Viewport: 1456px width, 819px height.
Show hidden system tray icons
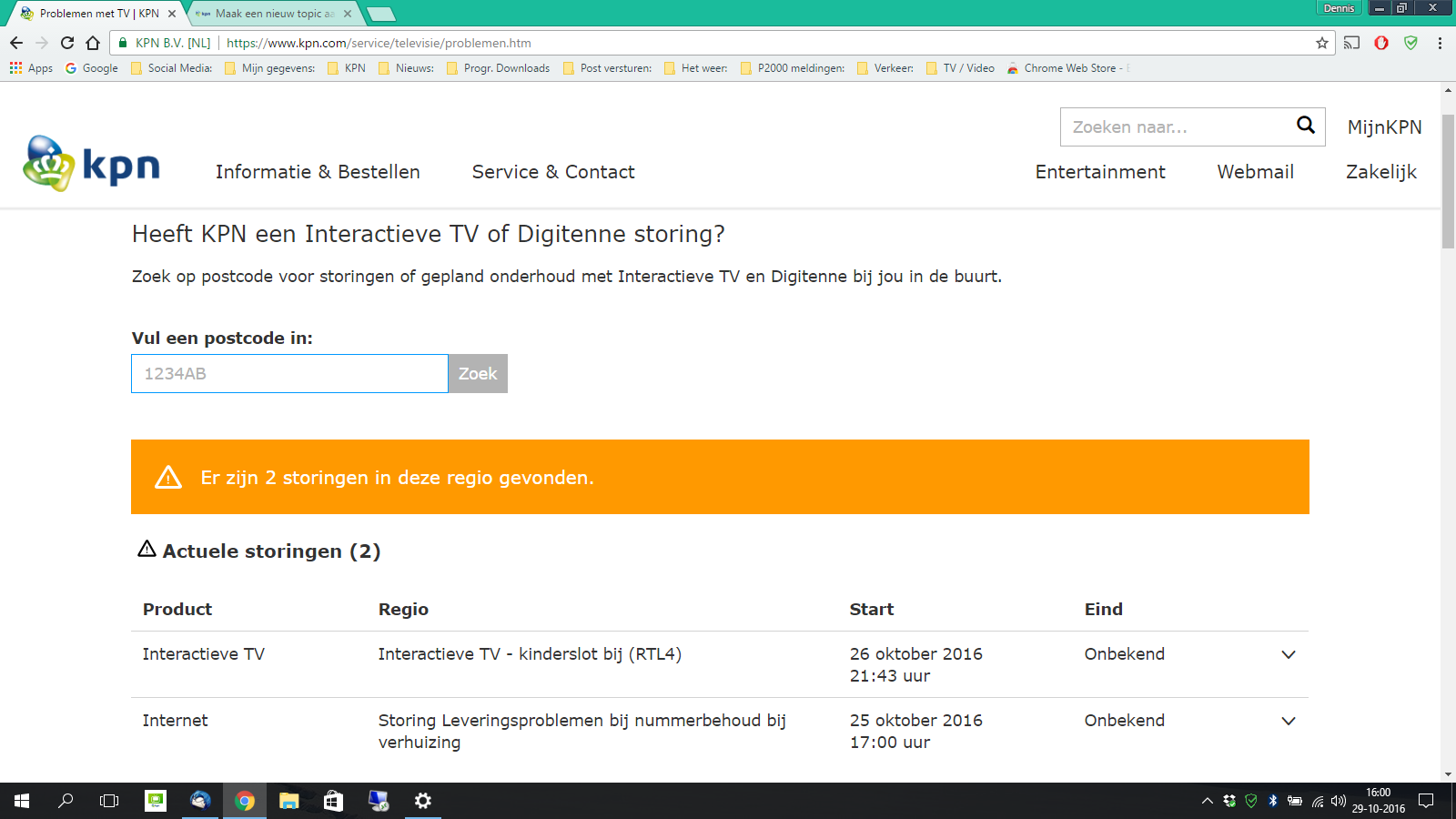tap(1208, 801)
